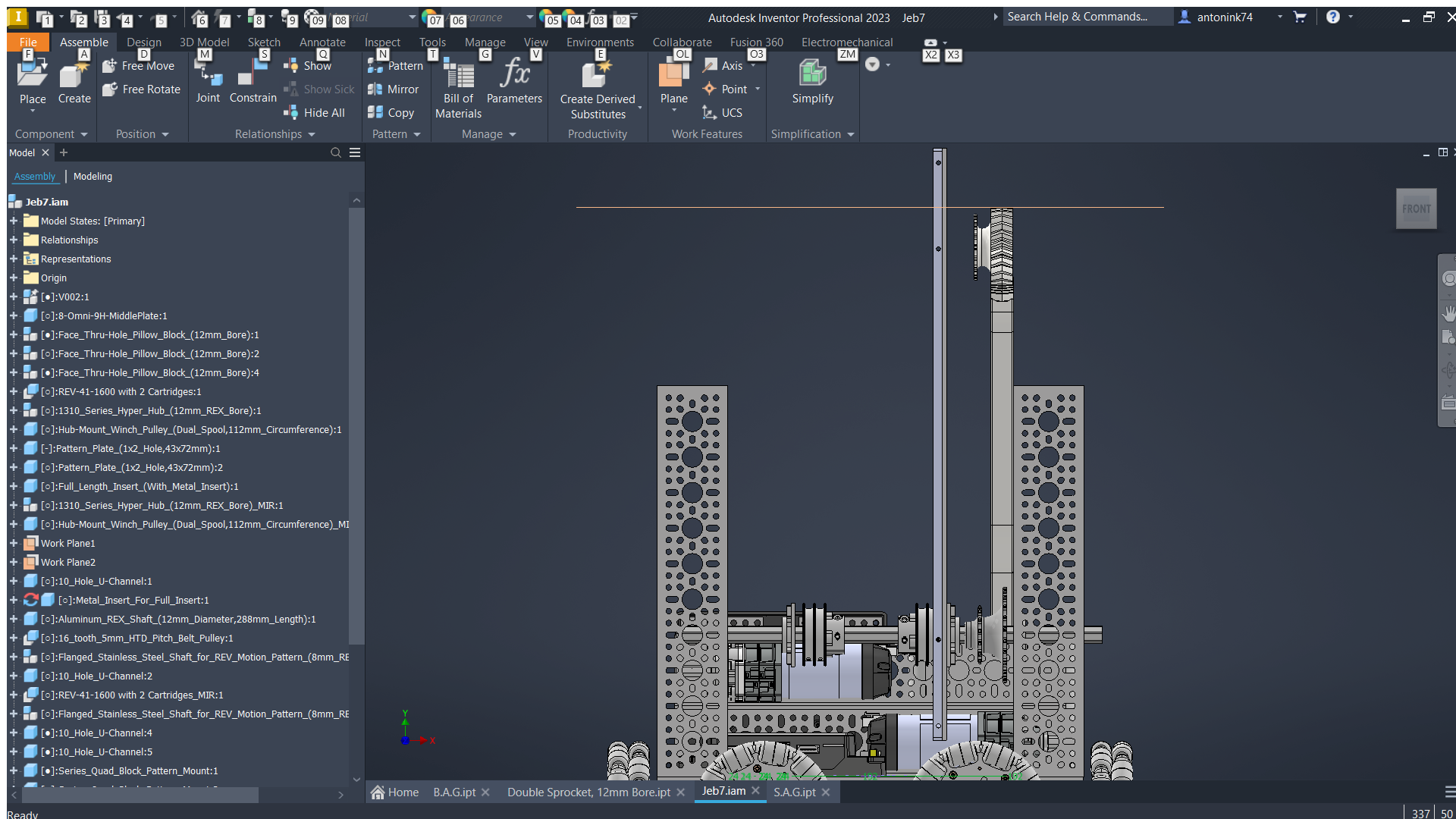Click the Simplify tool
Viewport: 1456px width, 819px height.
[x=812, y=82]
